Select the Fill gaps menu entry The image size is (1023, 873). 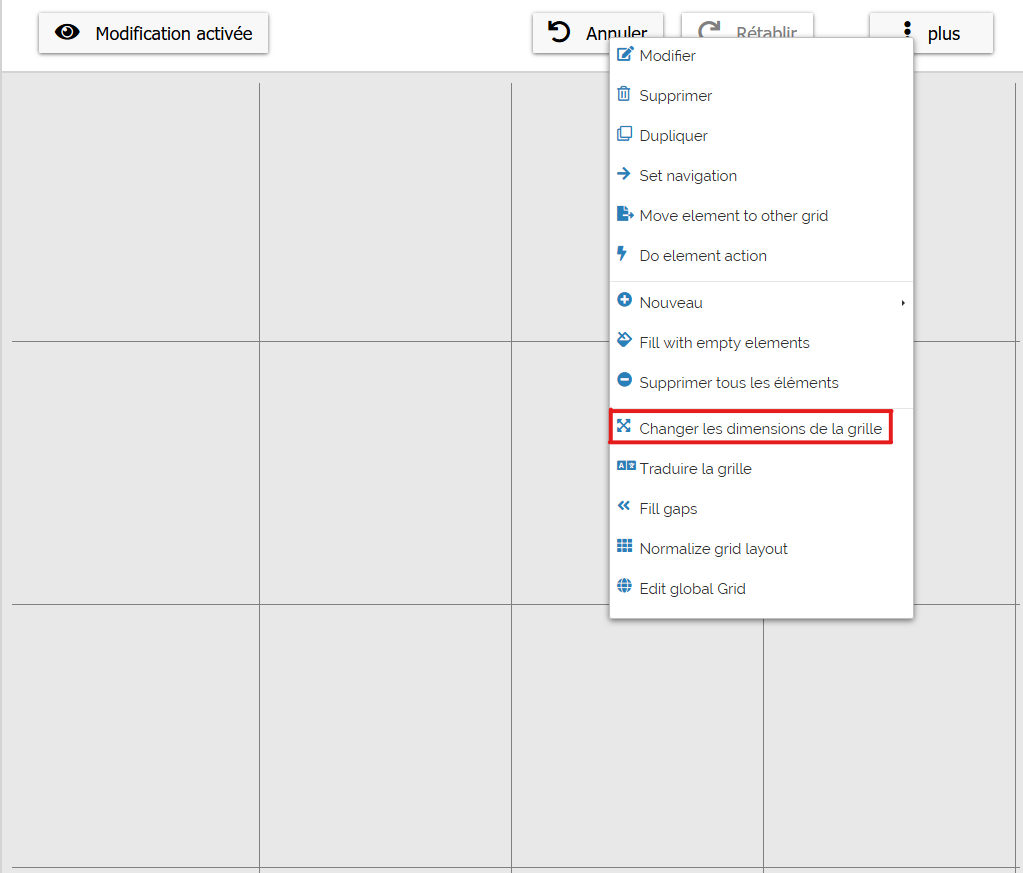click(668, 508)
